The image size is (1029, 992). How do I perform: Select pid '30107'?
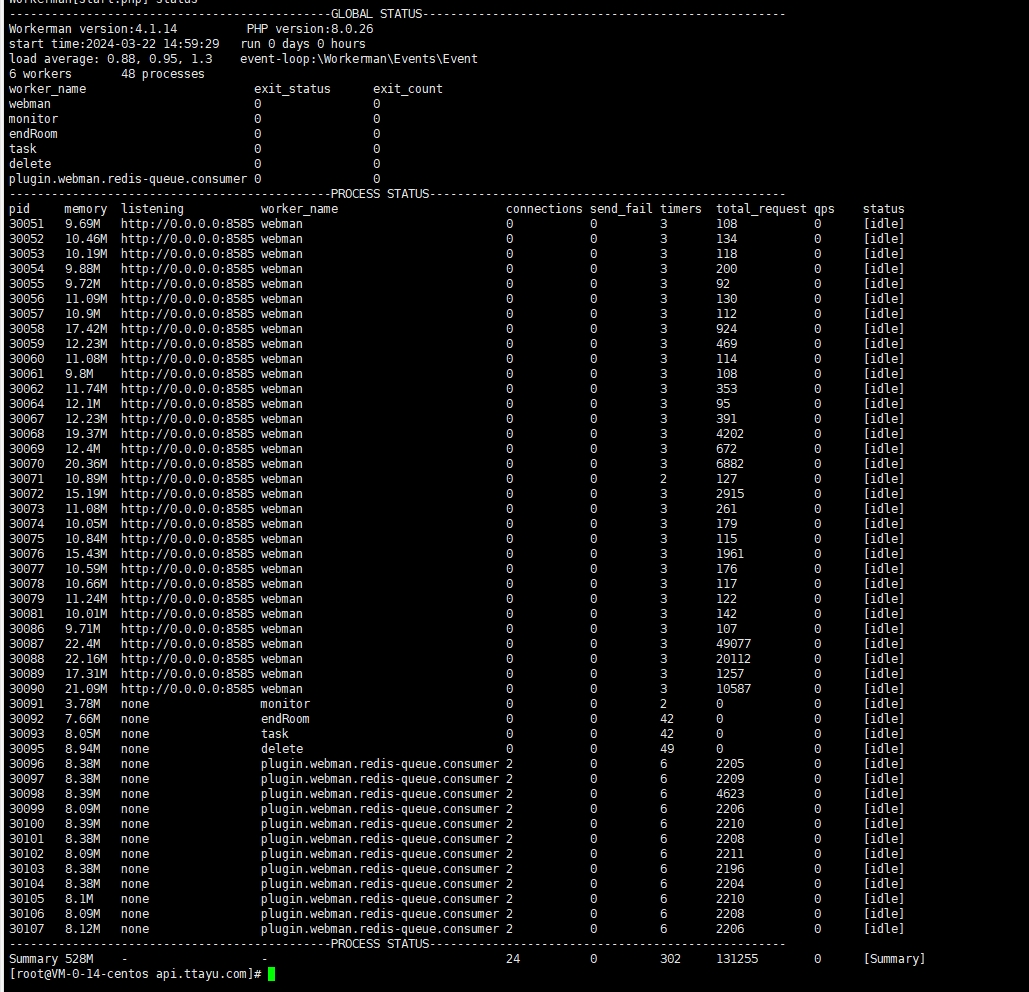pyautogui.click(x=26, y=929)
